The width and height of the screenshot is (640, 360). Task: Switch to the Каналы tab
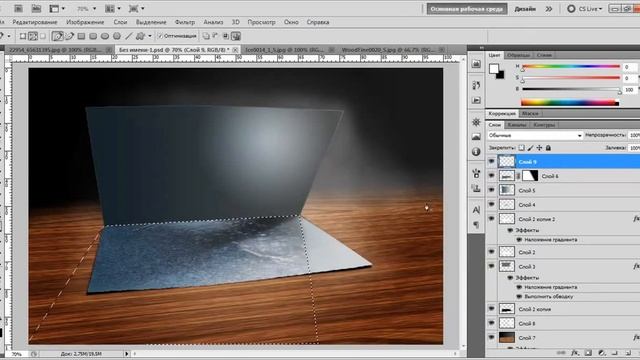517,125
